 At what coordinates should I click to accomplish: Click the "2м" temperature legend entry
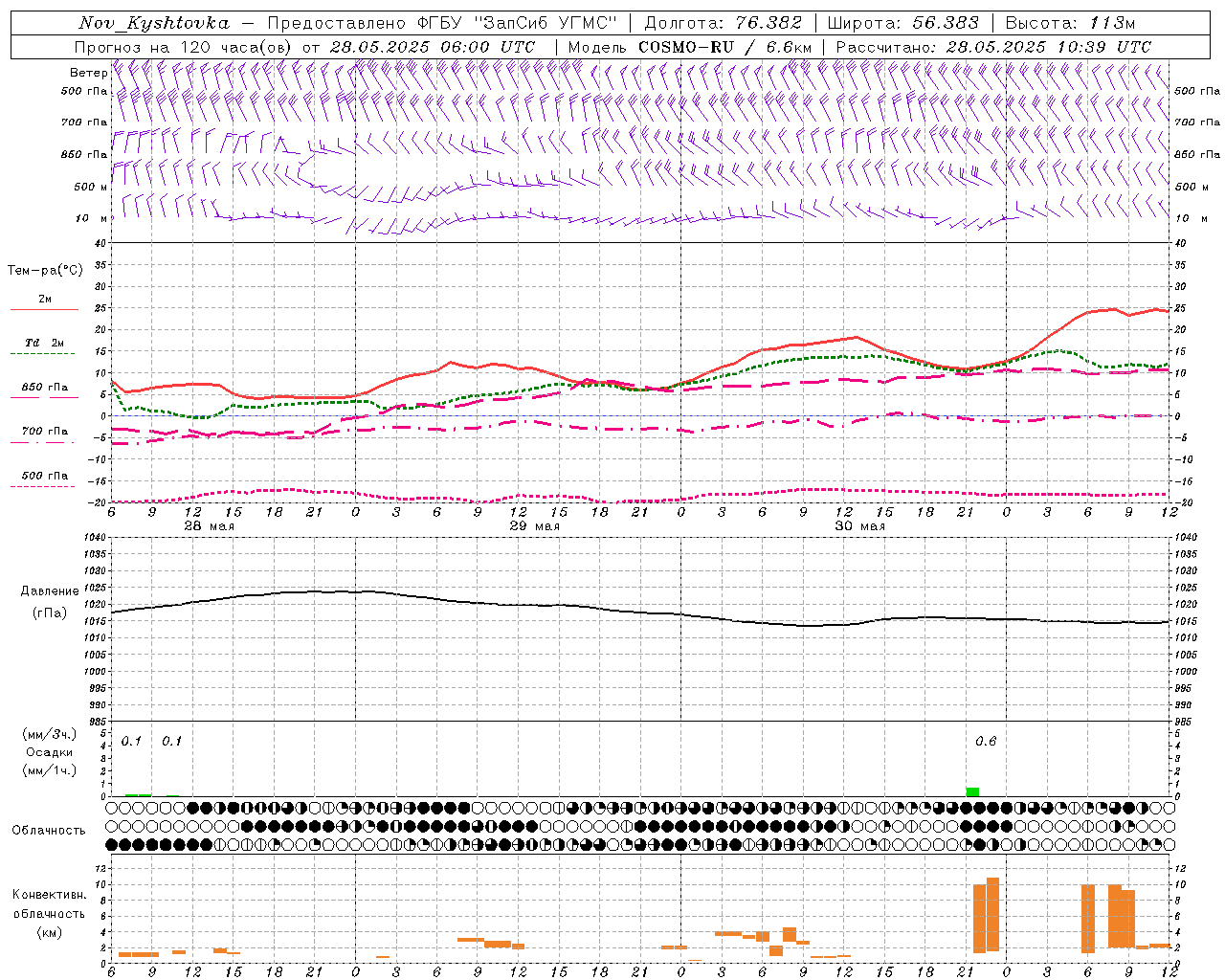[x=45, y=300]
